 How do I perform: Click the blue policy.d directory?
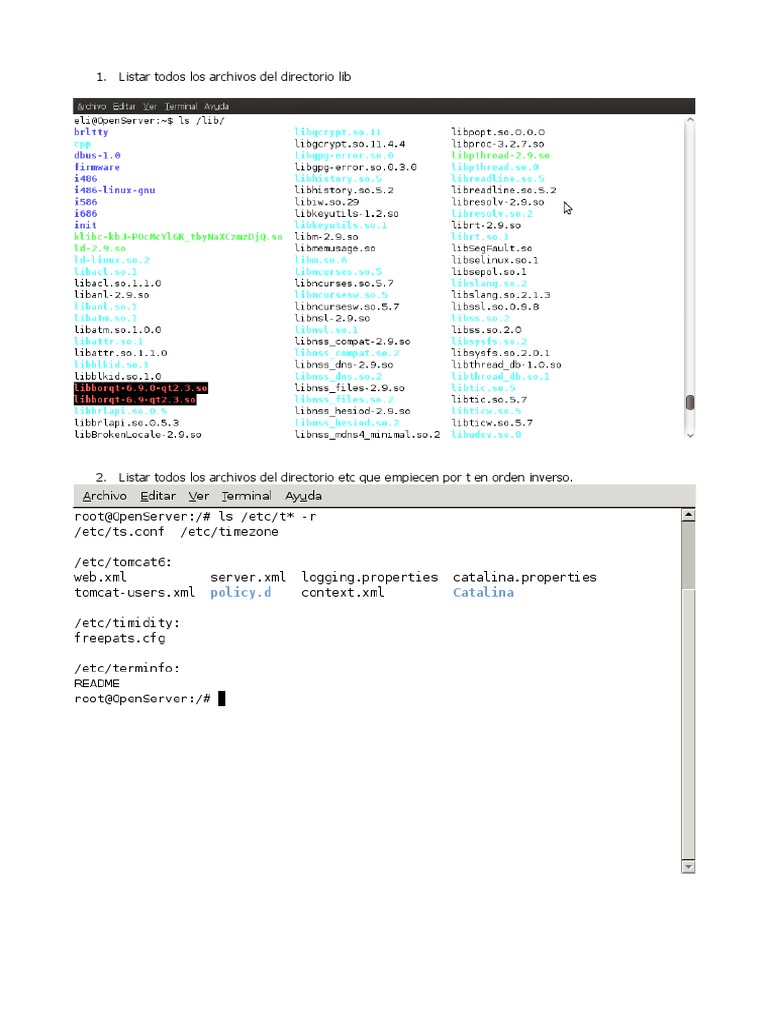[241, 592]
